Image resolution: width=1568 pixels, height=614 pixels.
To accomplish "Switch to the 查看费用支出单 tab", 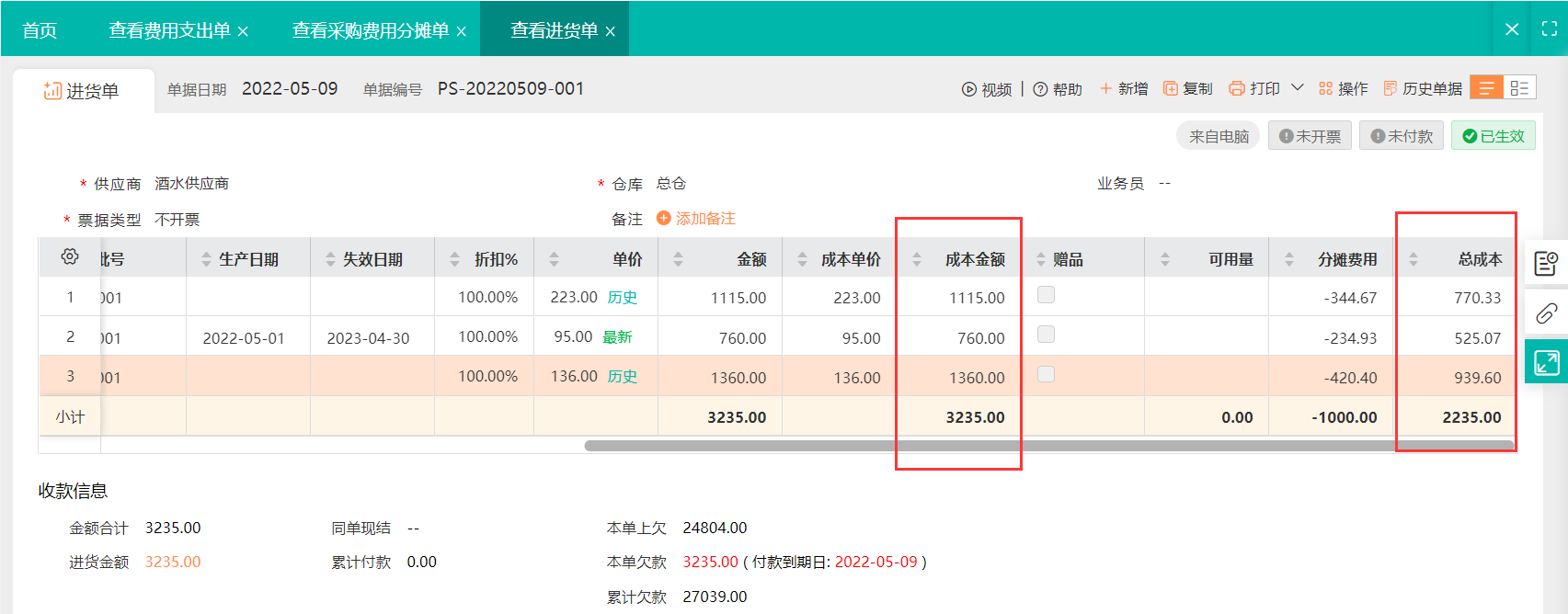I will [x=169, y=30].
